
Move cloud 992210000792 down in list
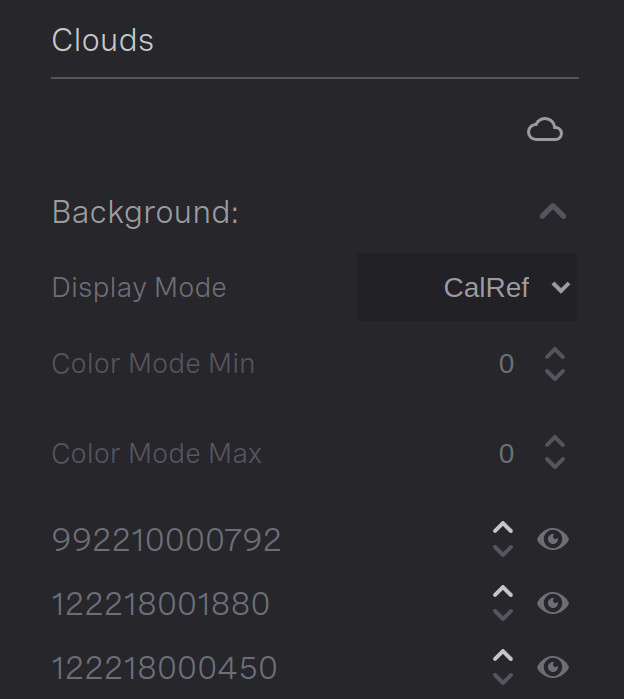click(x=503, y=551)
